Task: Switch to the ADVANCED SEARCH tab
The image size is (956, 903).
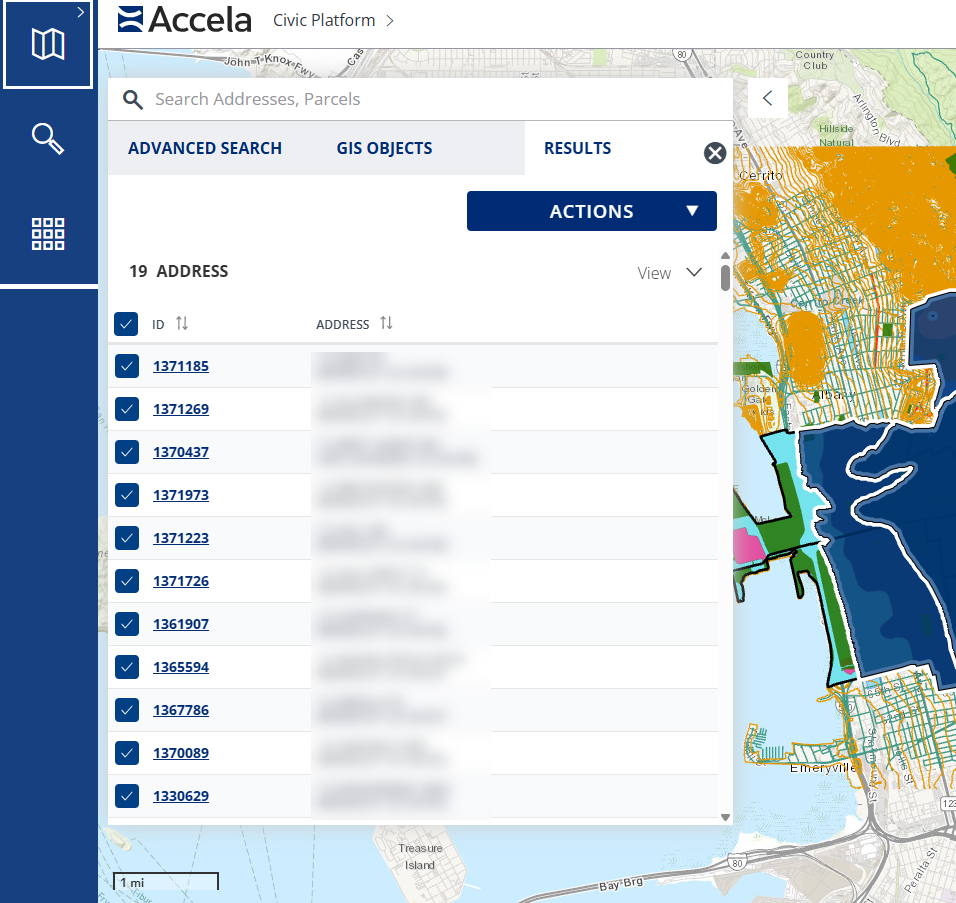Action: 205,148
